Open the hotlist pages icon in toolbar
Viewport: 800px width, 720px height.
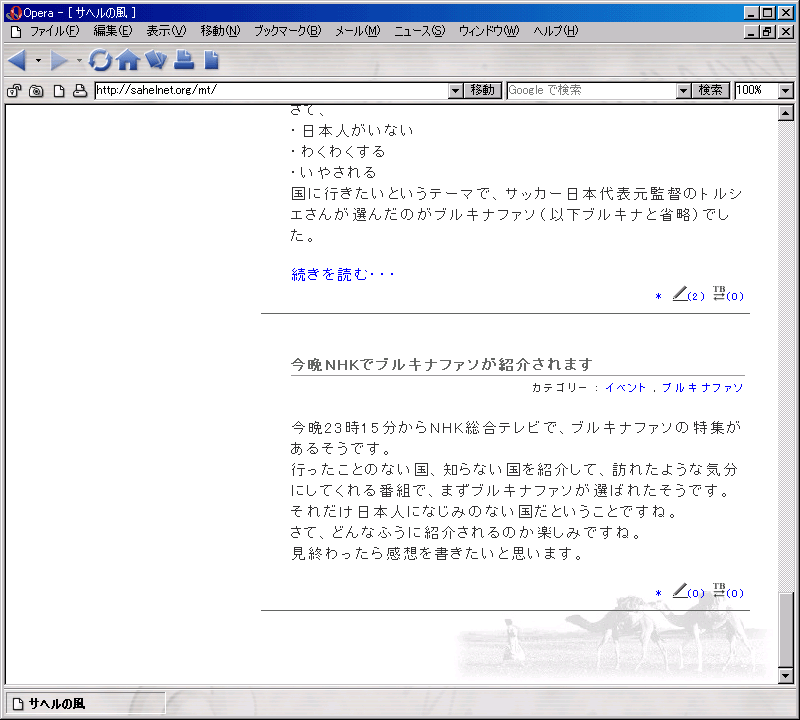coord(156,60)
